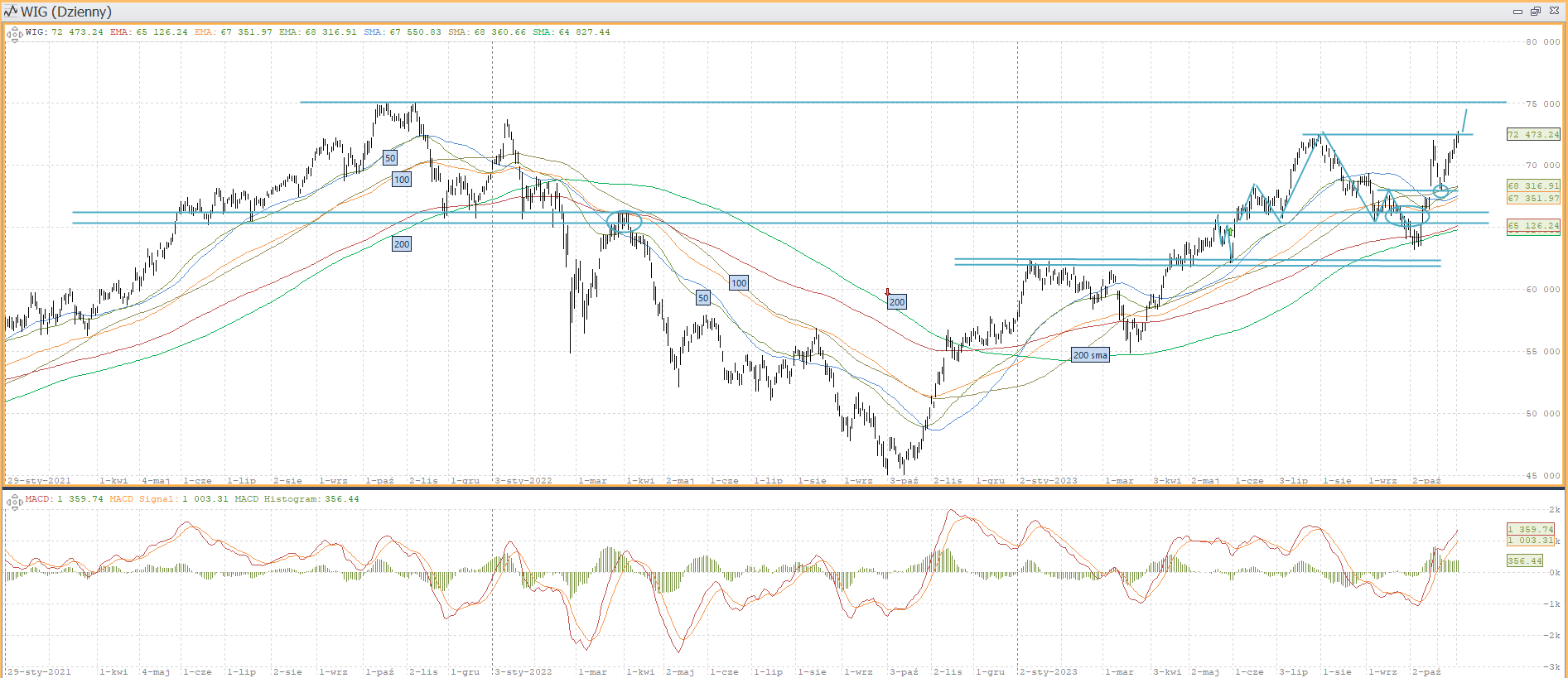This screenshot has width=1568, height=678.
Task: Select the red EMA 65 126.24 legend entry
Action: (148, 32)
